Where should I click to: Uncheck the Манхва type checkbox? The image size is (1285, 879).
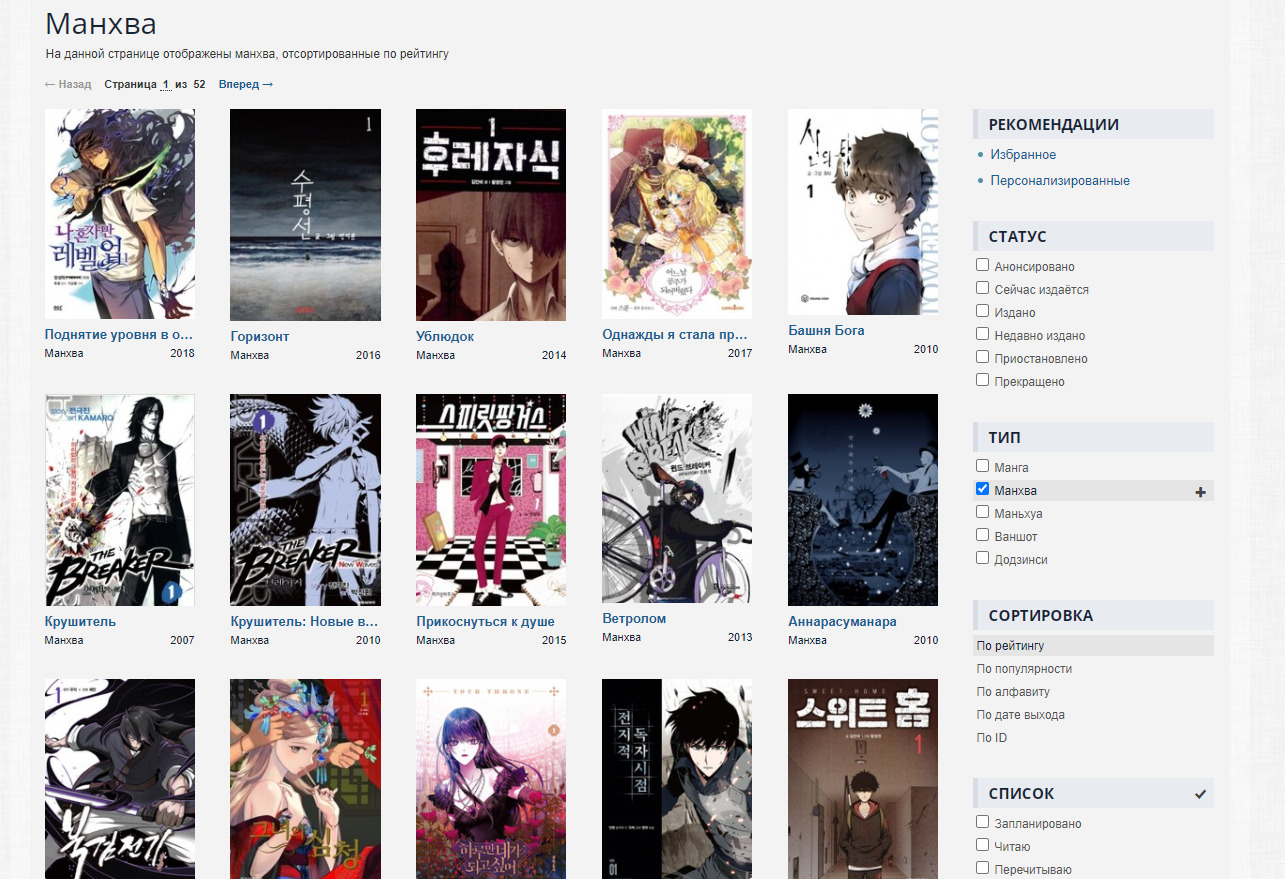click(983, 490)
